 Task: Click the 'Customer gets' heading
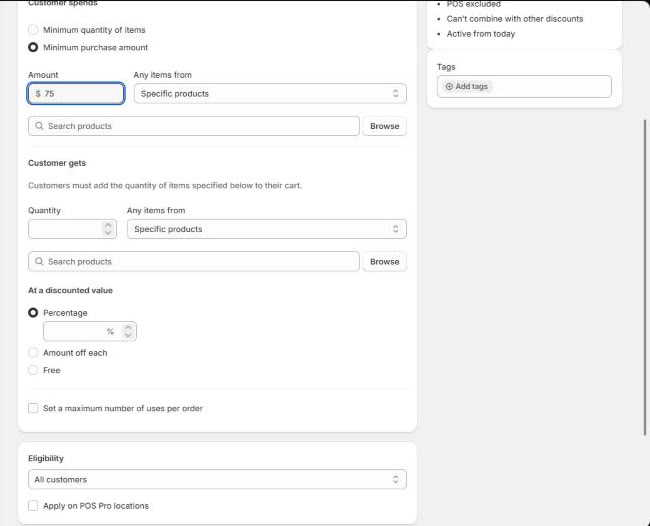click(57, 163)
